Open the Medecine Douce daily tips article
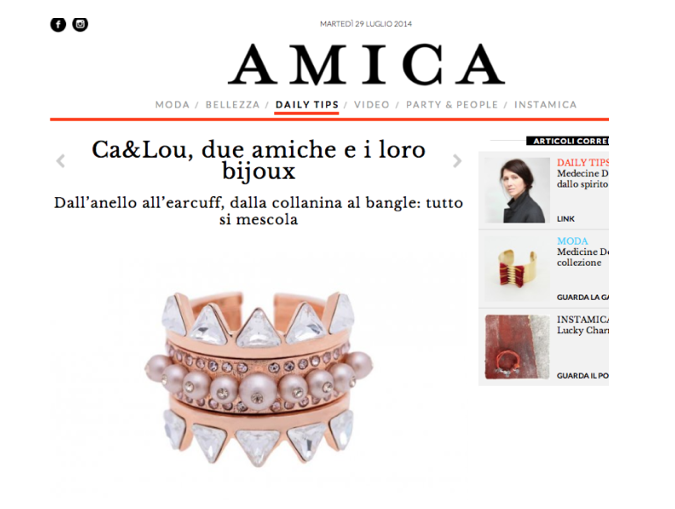The height and width of the screenshot is (509, 675). pyautogui.click(x=582, y=179)
